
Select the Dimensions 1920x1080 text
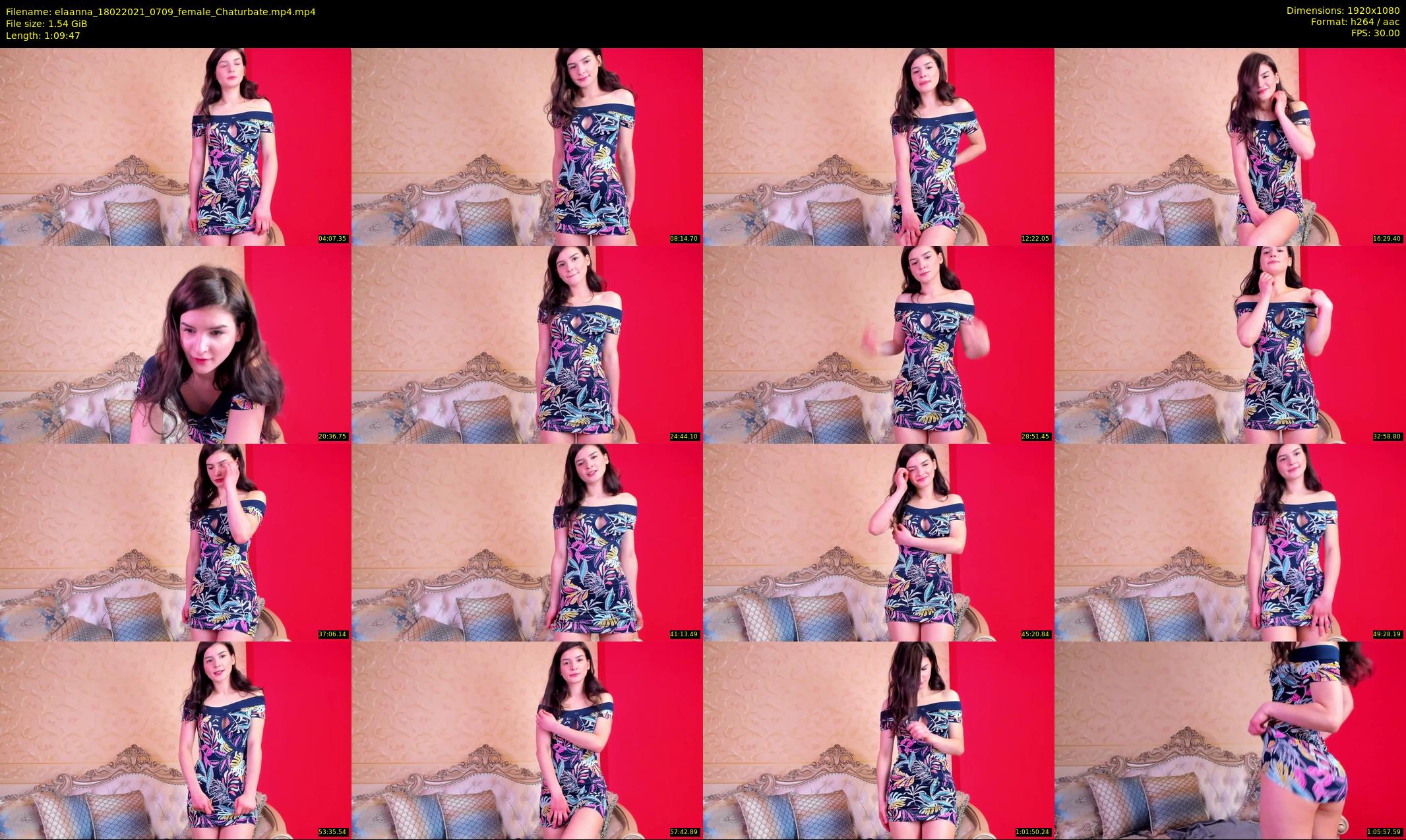coord(1343,11)
